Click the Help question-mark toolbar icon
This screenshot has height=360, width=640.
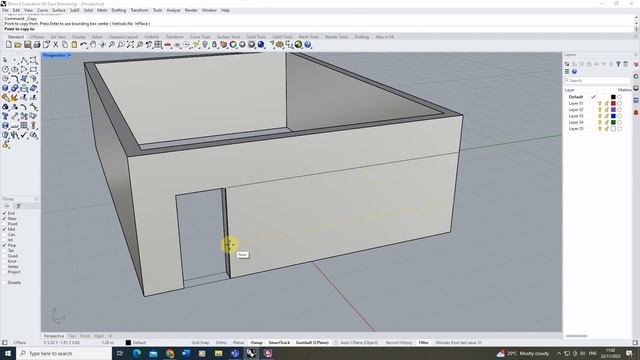click(308, 44)
